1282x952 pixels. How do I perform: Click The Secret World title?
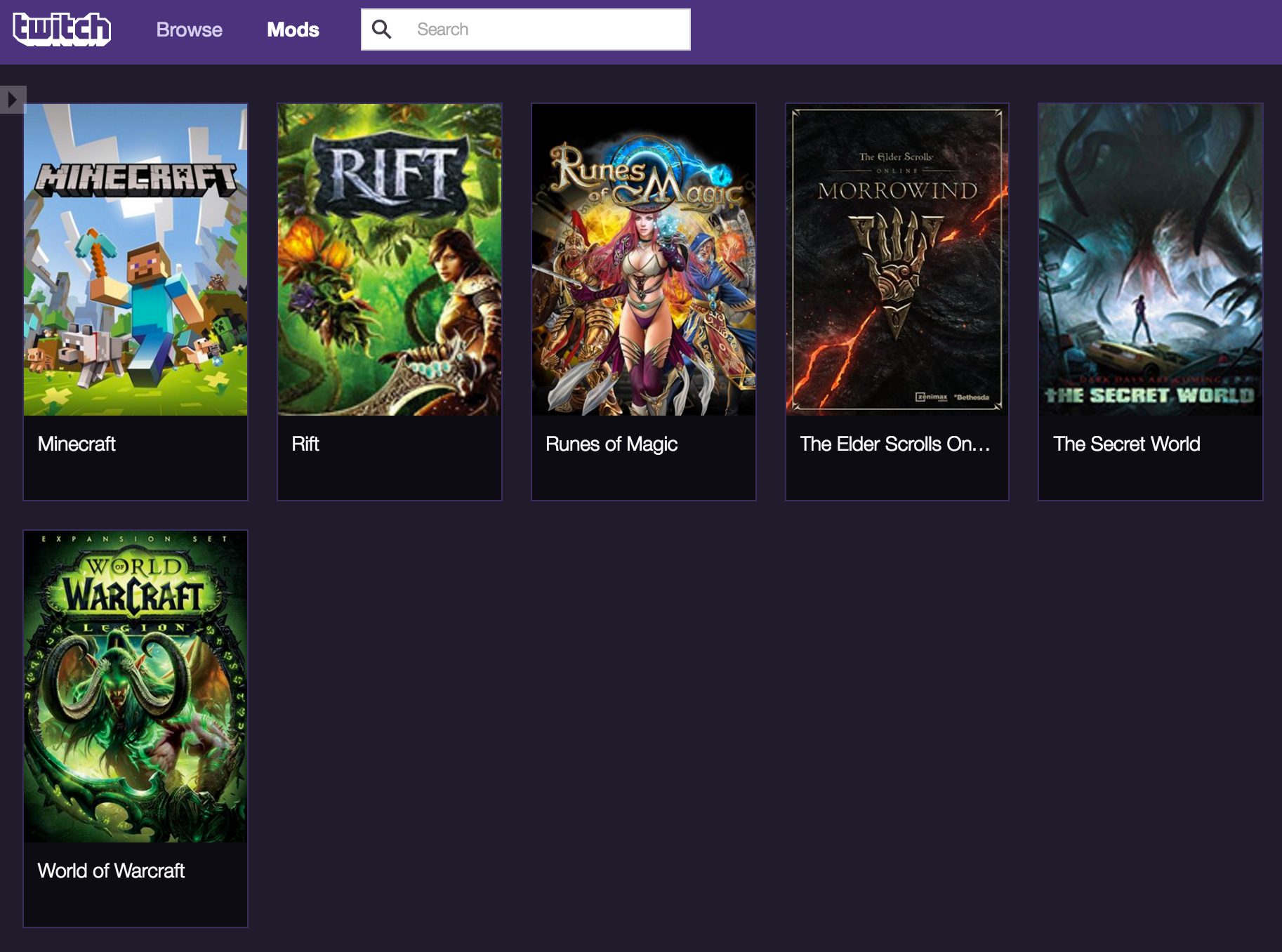click(x=1127, y=444)
